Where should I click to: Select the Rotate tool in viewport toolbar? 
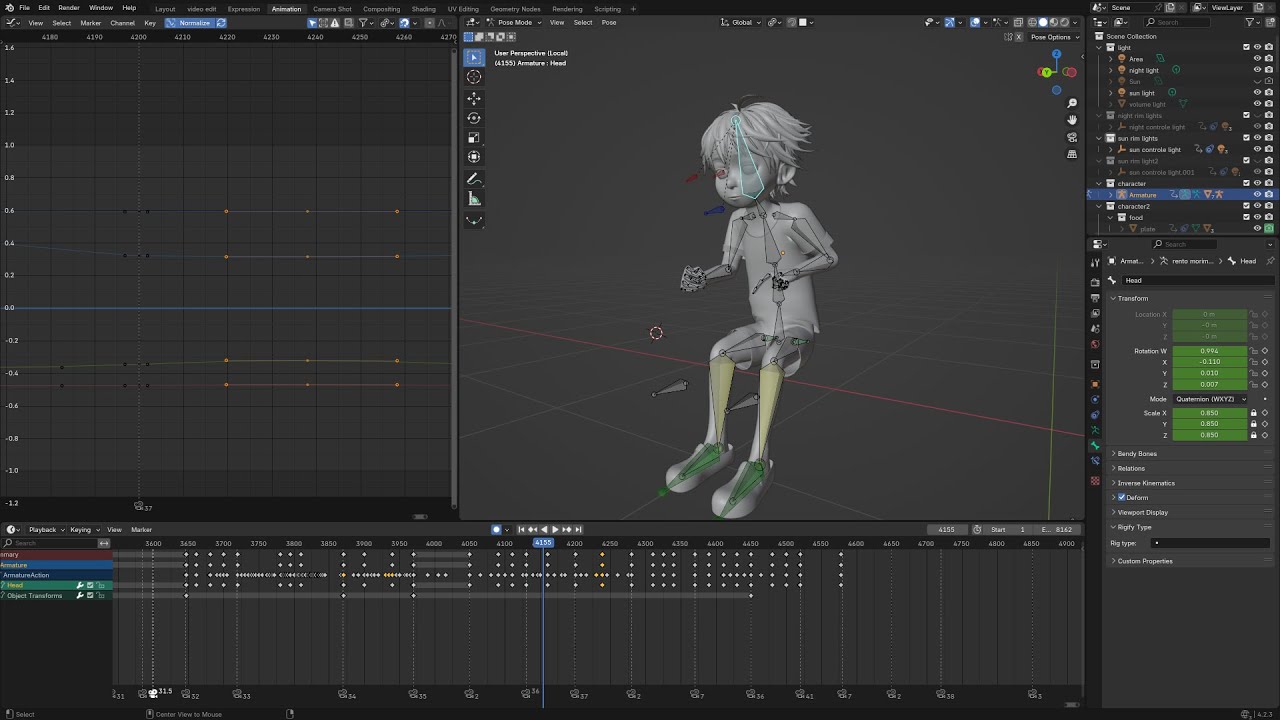(474, 118)
